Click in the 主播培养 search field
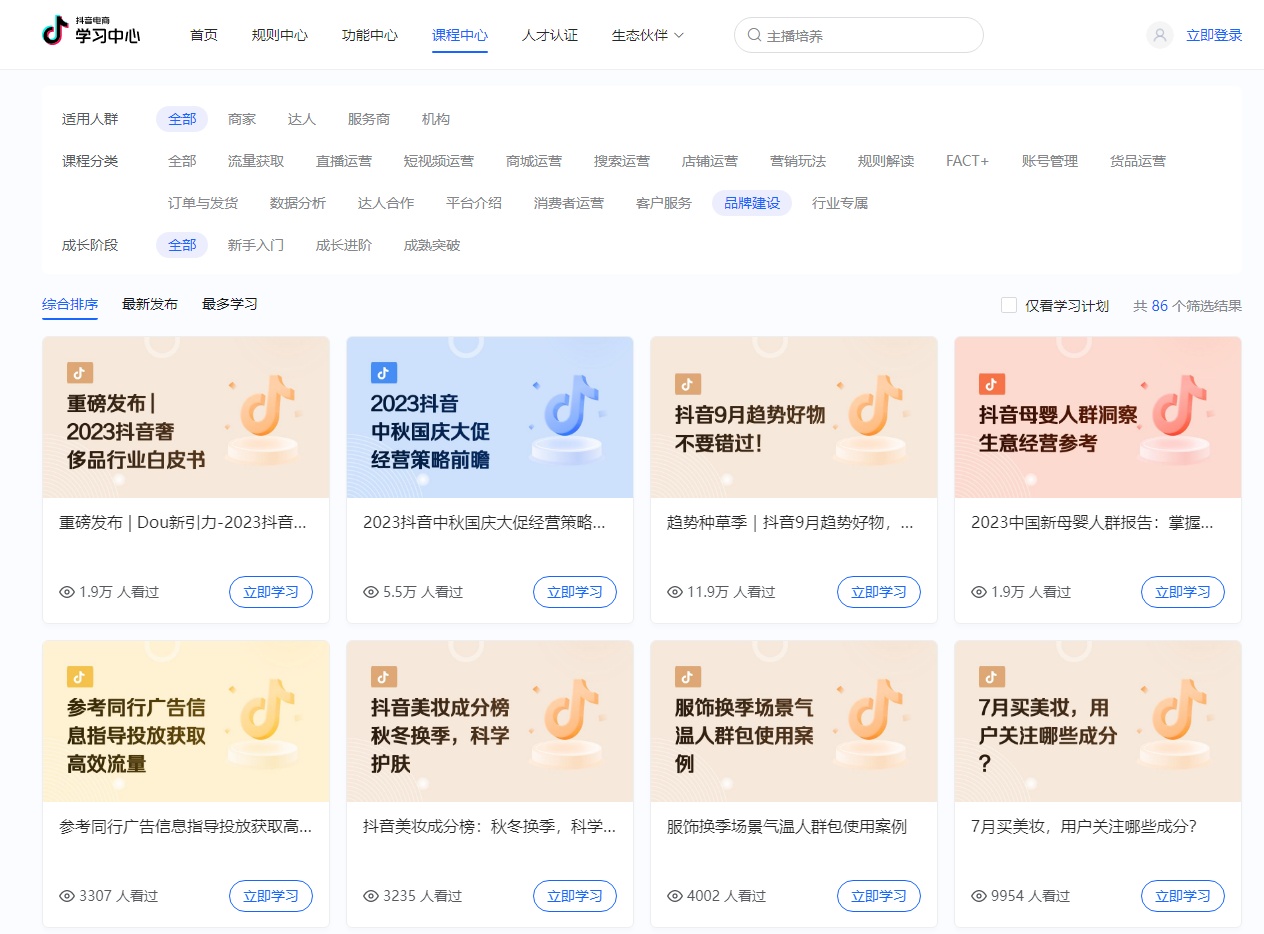This screenshot has height=934, width=1264. (859, 35)
